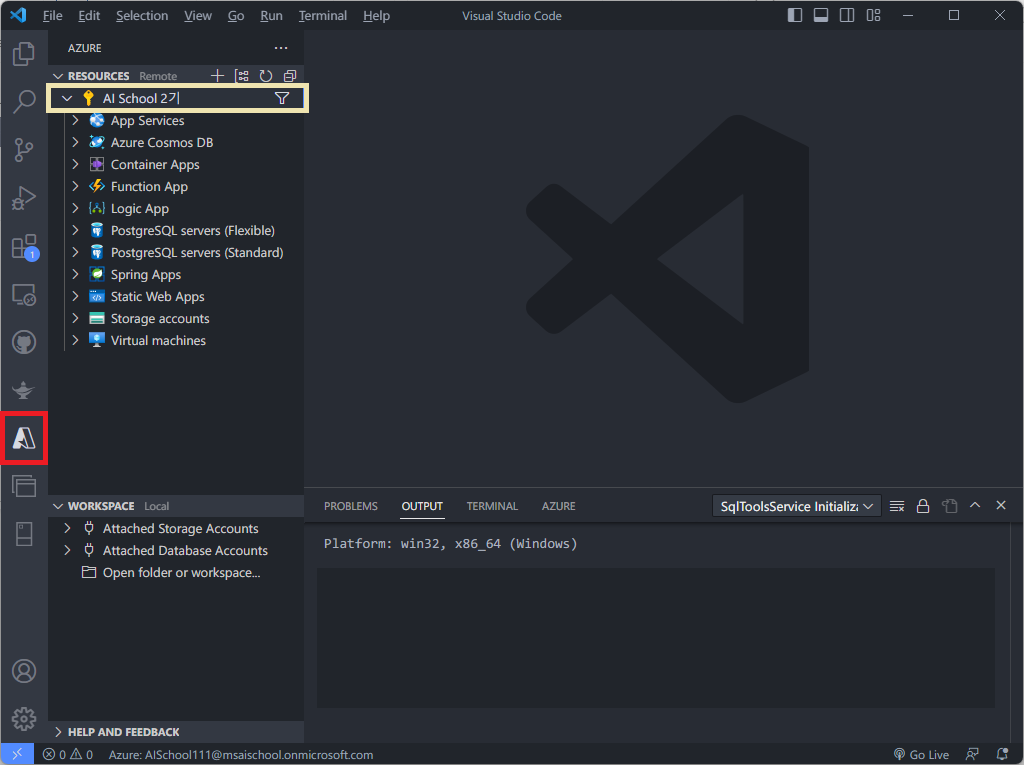Open the Search view in activity bar
The height and width of the screenshot is (765, 1024).
[x=24, y=101]
